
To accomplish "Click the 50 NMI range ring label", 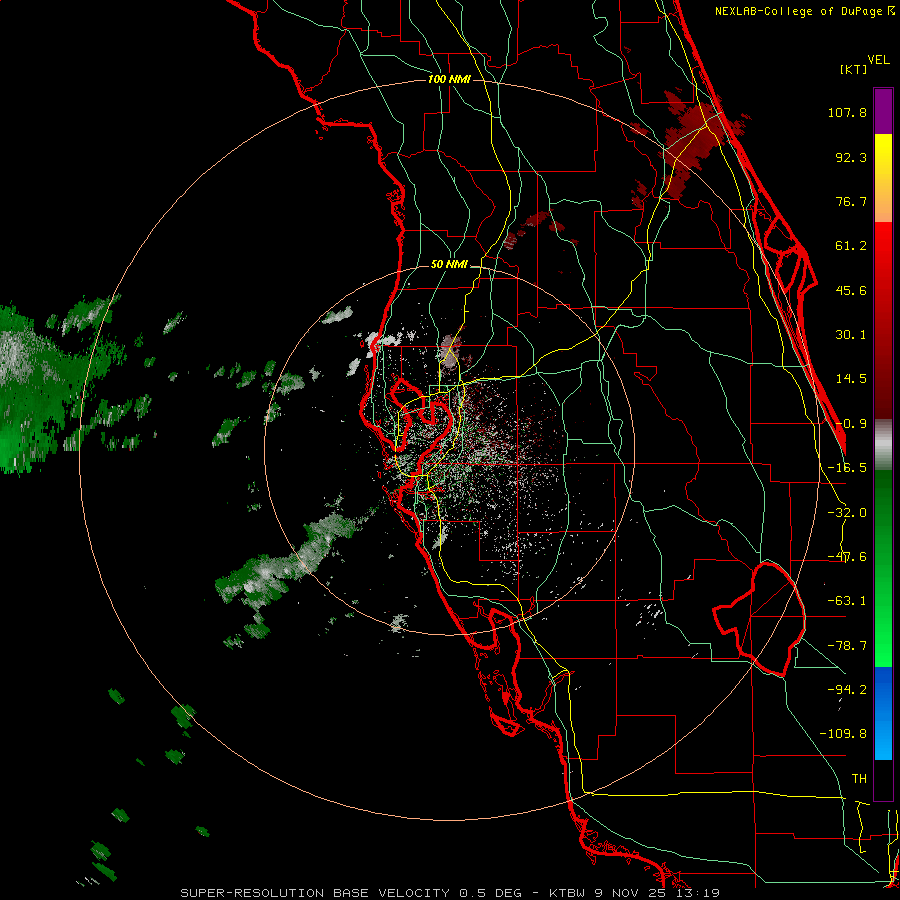I will pos(449,265).
